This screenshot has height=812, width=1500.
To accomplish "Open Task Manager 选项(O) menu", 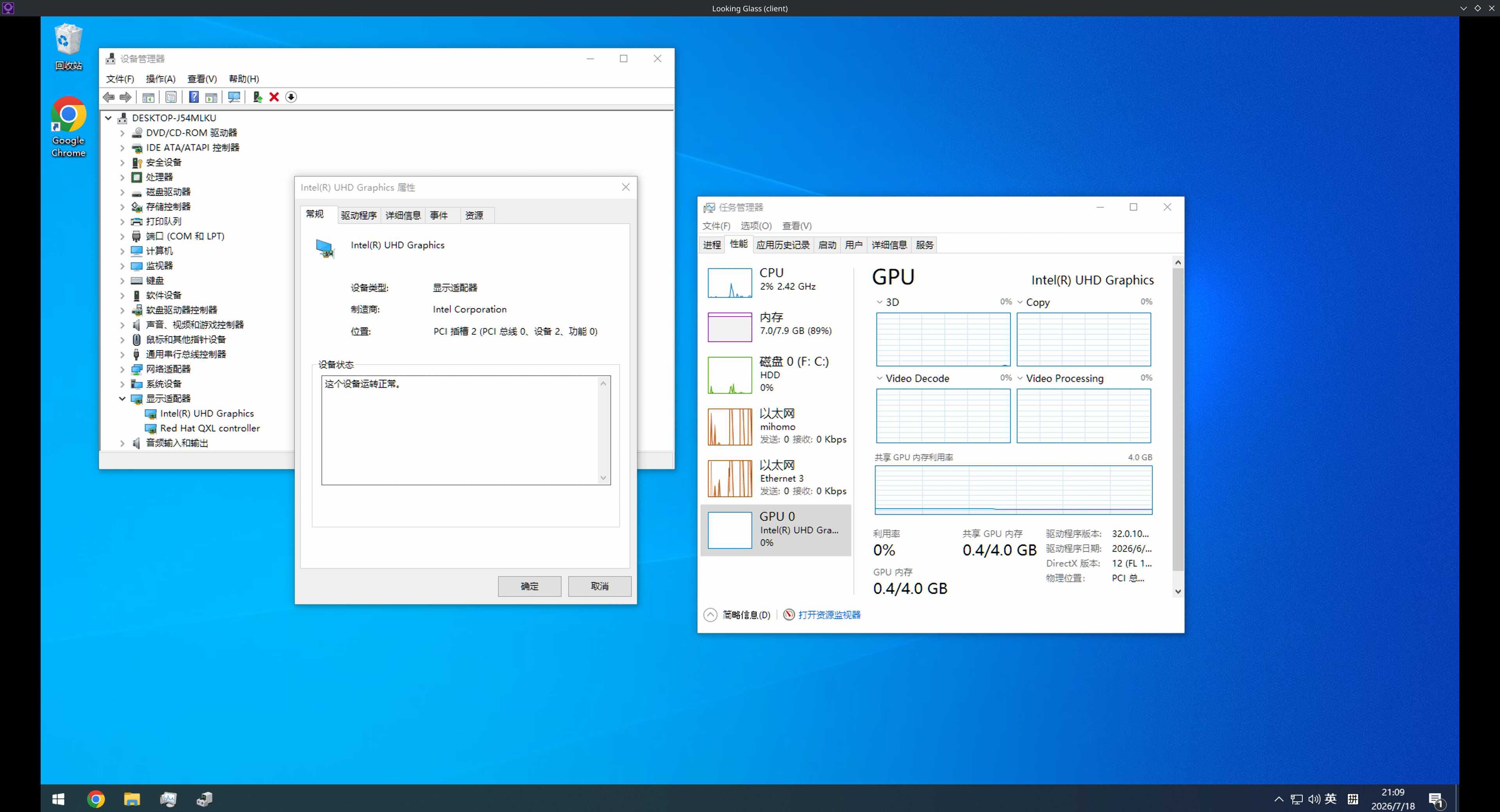I will coord(756,226).
